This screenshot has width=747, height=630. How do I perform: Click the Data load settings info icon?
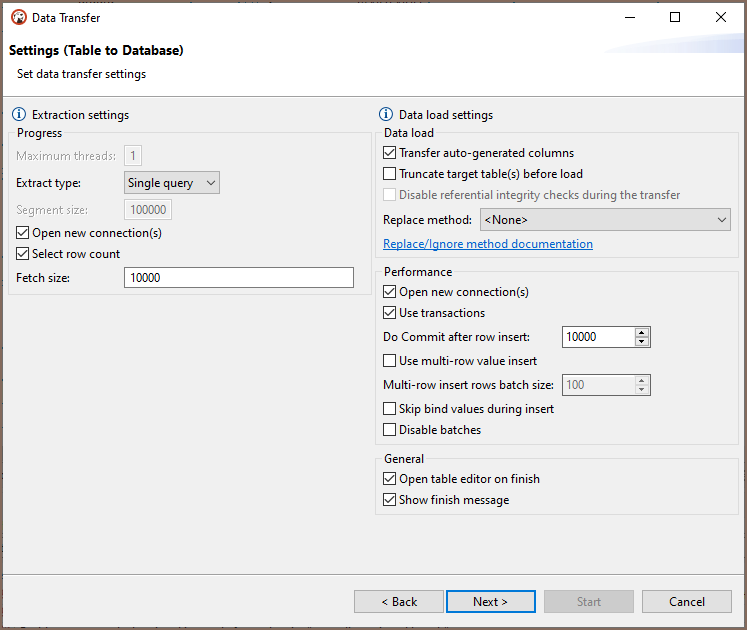tap(386, 115)
